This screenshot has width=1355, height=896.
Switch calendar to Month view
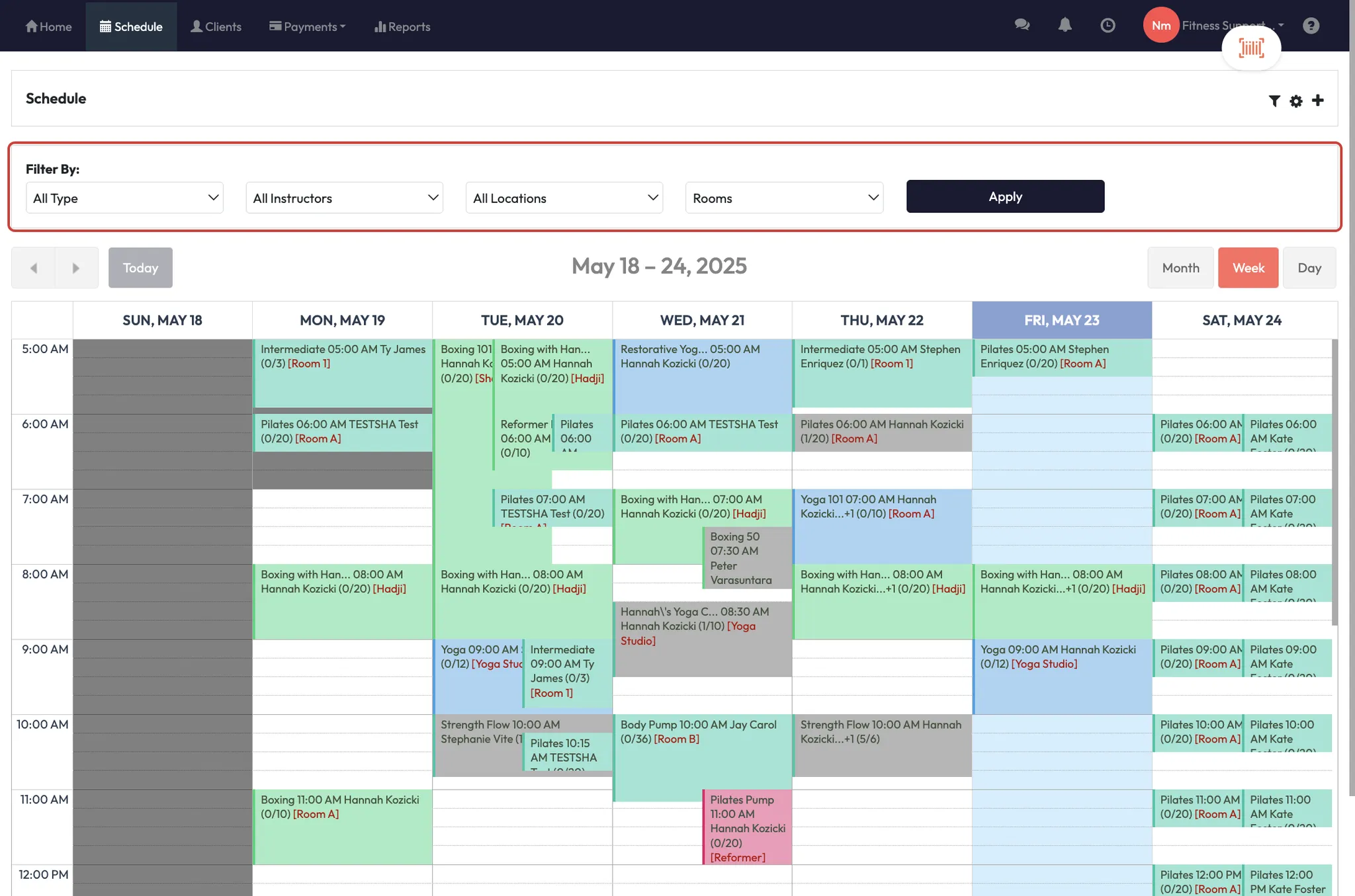pyautogui.click(x=1180, y=268)
